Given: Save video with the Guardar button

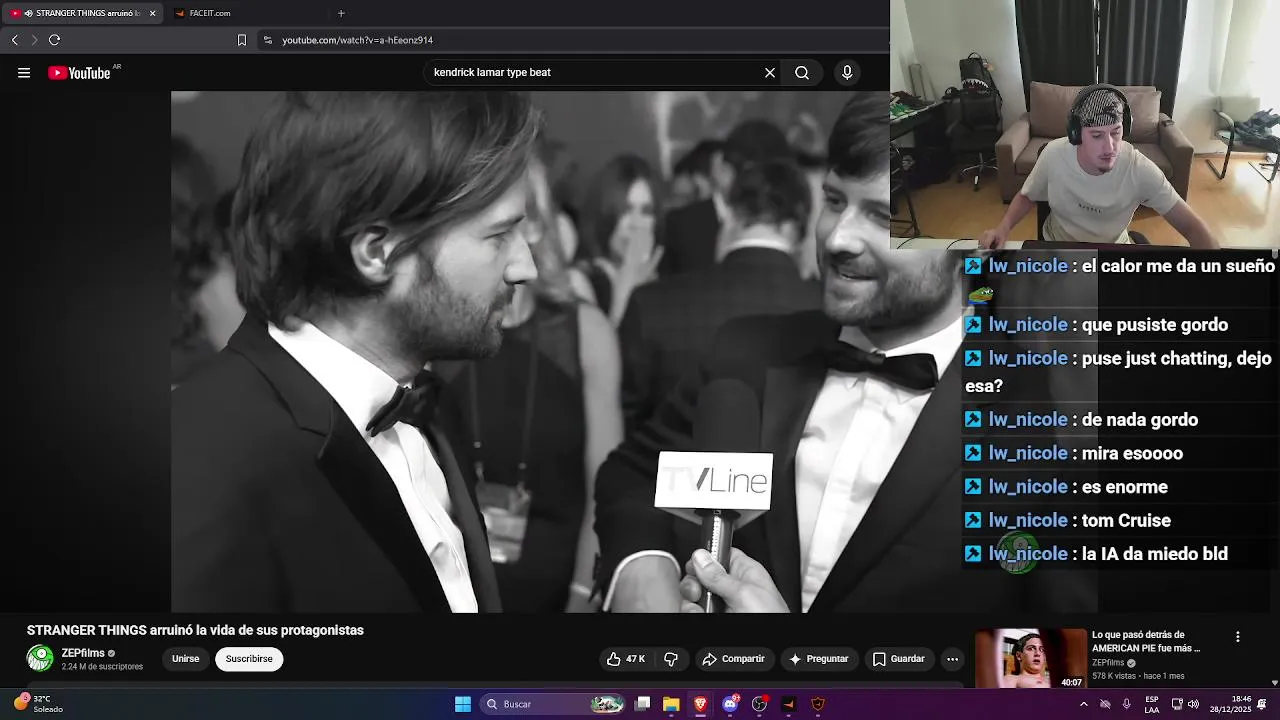Looking at the screenshot, I should coord(898,659).
